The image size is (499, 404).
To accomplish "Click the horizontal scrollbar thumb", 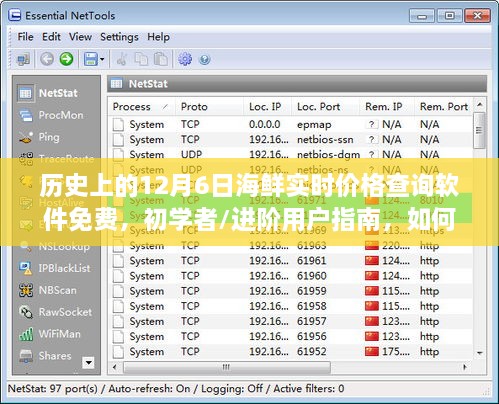I will [227, 367].
